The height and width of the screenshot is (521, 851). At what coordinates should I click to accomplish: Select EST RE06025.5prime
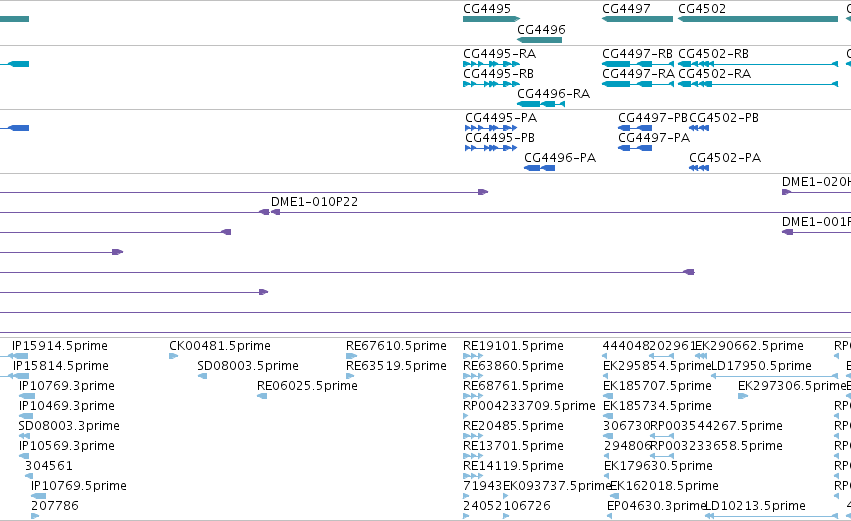pos(307,386)
